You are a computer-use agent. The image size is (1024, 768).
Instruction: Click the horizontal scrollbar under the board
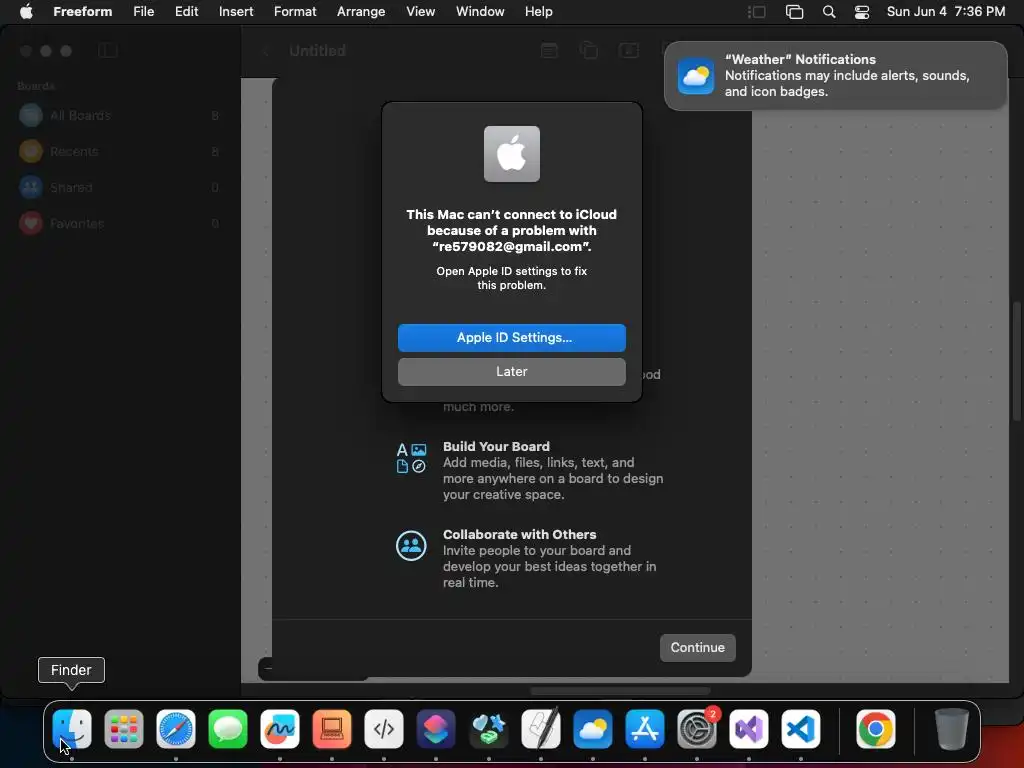coord(620,691)
